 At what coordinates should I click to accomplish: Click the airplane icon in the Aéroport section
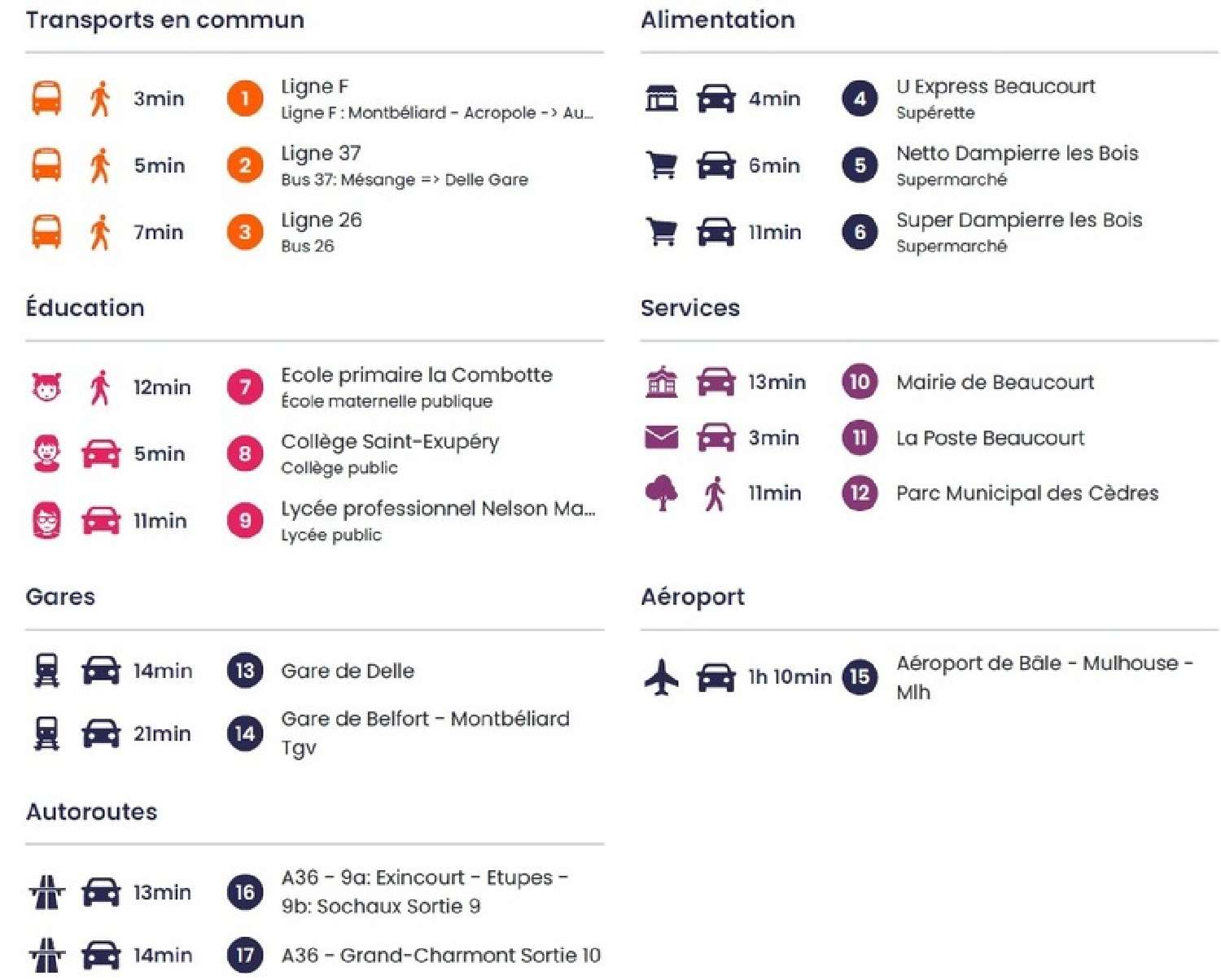pyautogui.click(x=662, y=677)
